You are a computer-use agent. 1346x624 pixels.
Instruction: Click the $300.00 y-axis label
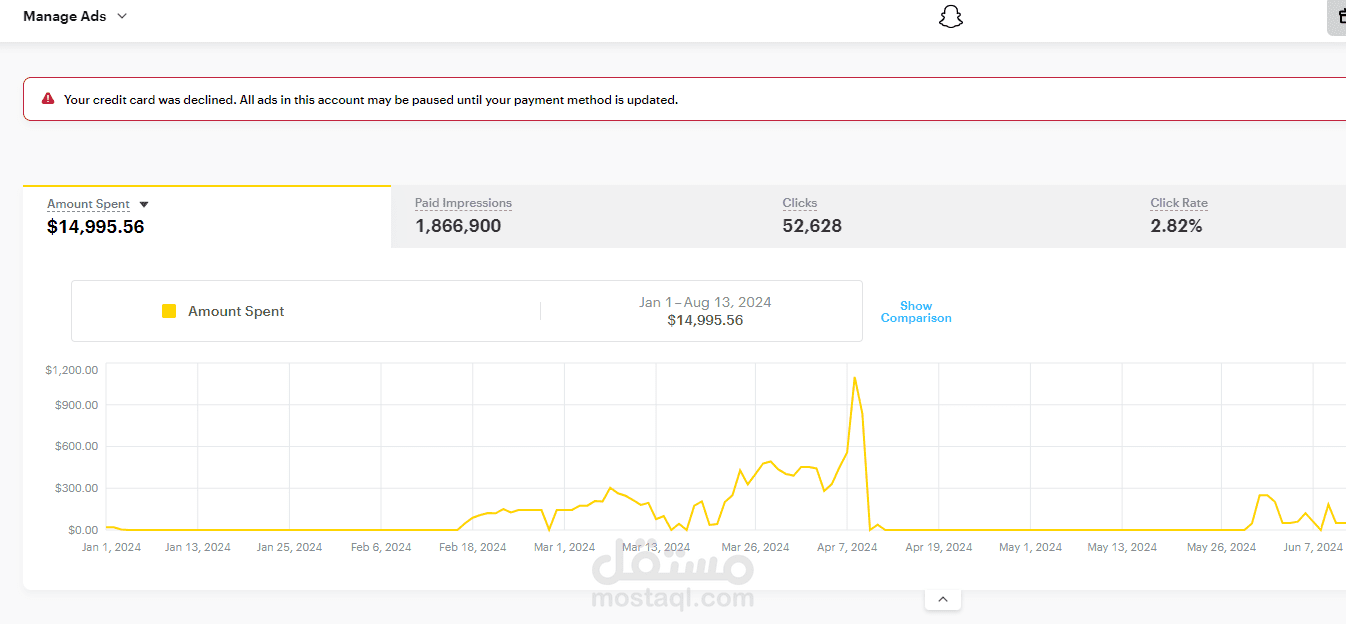point(76,488)
